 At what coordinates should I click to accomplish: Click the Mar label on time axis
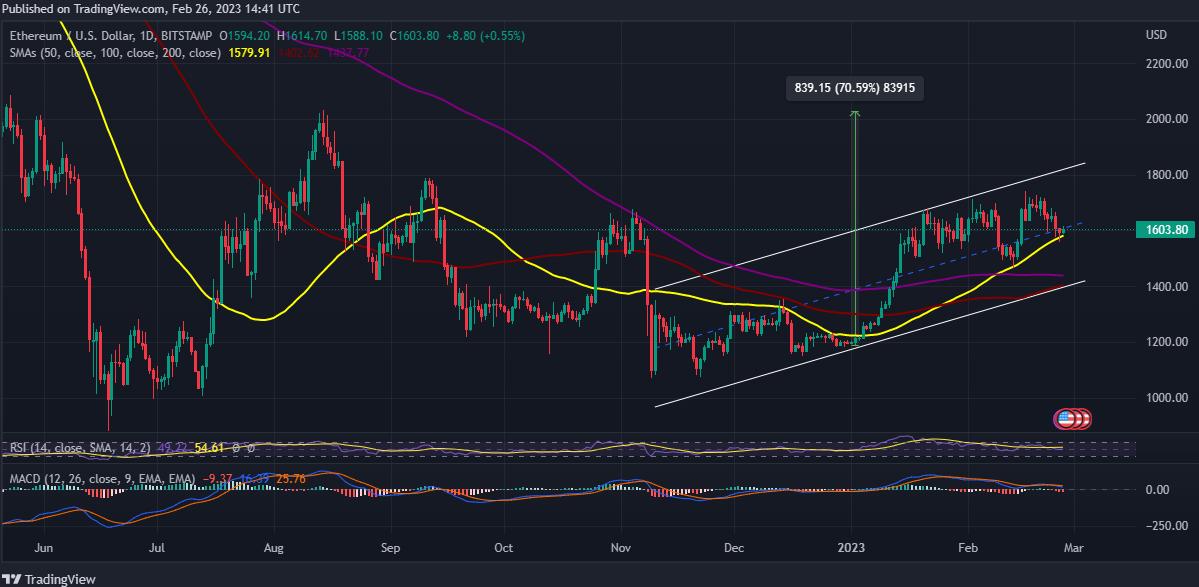click(1074, 548)
